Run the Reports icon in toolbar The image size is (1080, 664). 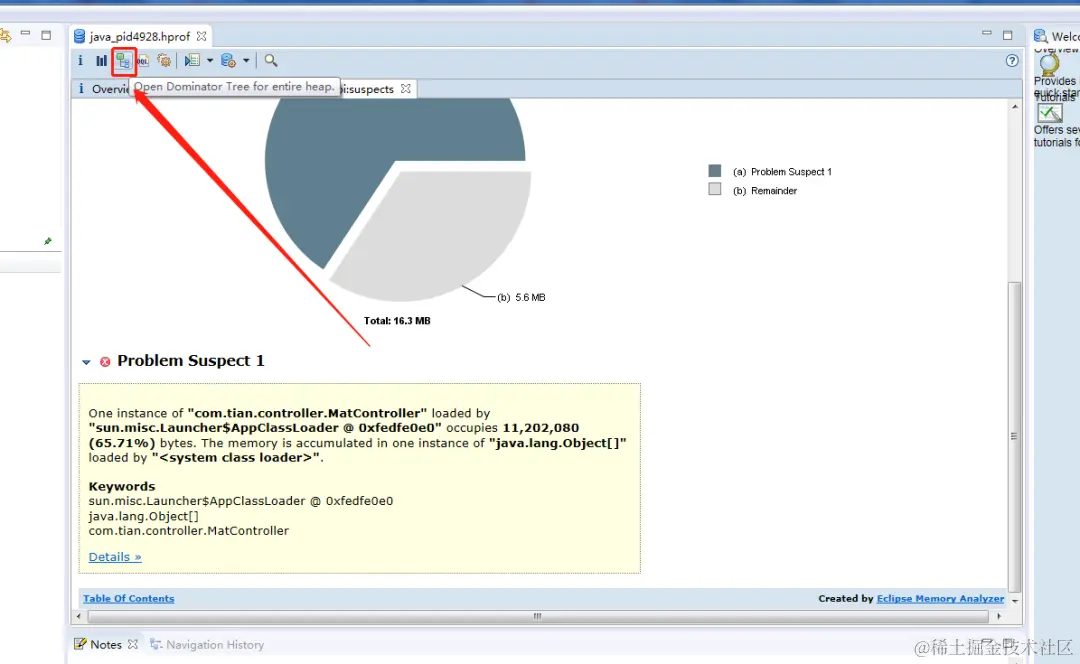point(192,61)
